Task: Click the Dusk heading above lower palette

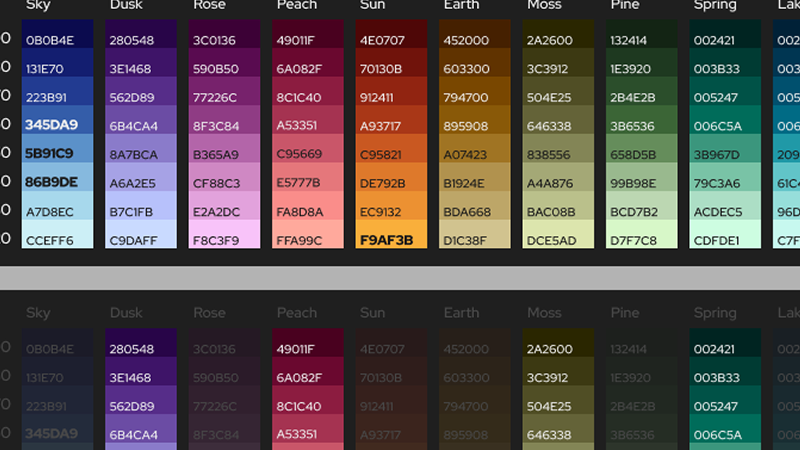Action: click(x=126, y=313)
